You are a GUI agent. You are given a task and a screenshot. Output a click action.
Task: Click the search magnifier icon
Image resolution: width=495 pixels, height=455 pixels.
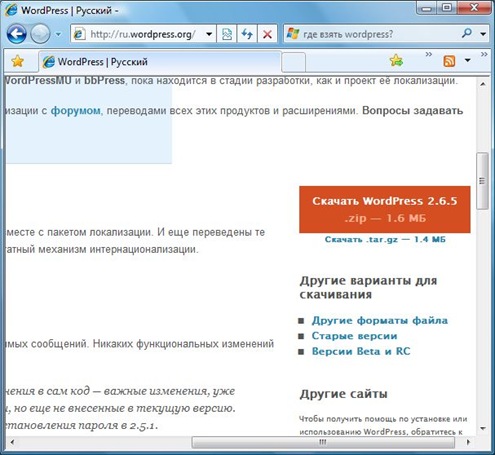coord(467,33)
